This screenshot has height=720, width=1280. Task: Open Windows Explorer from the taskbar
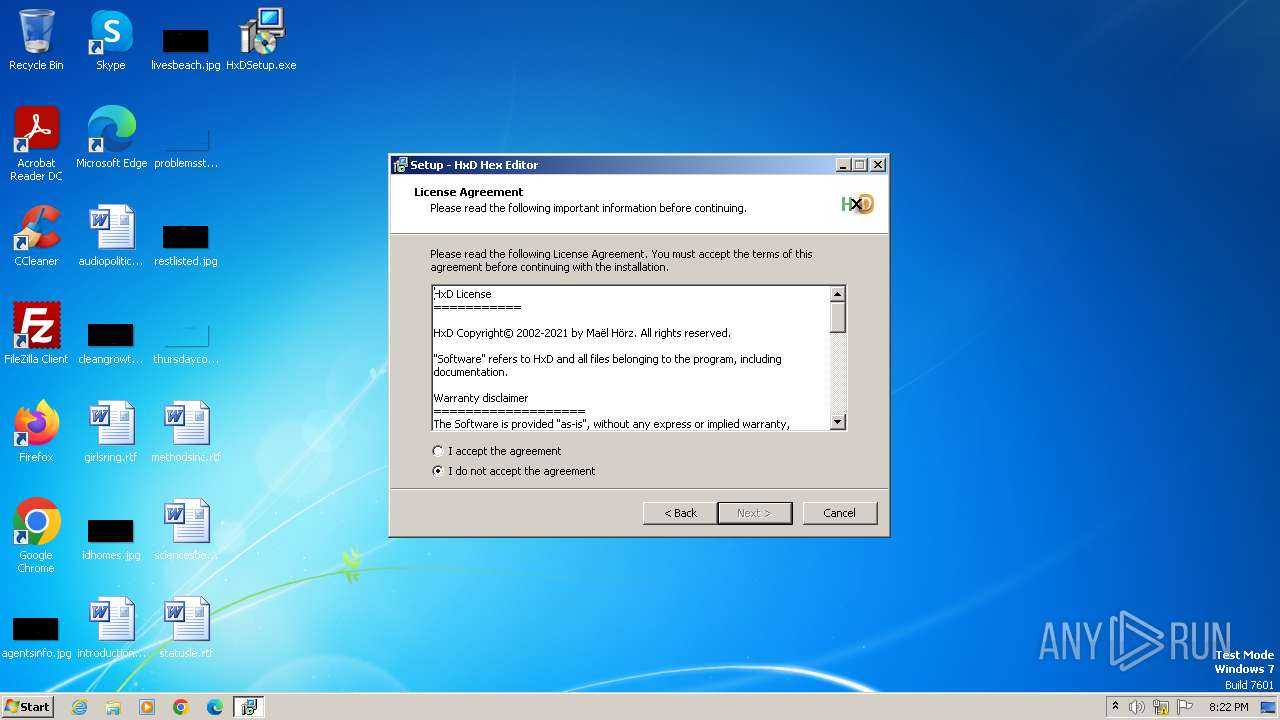point(113,707)
